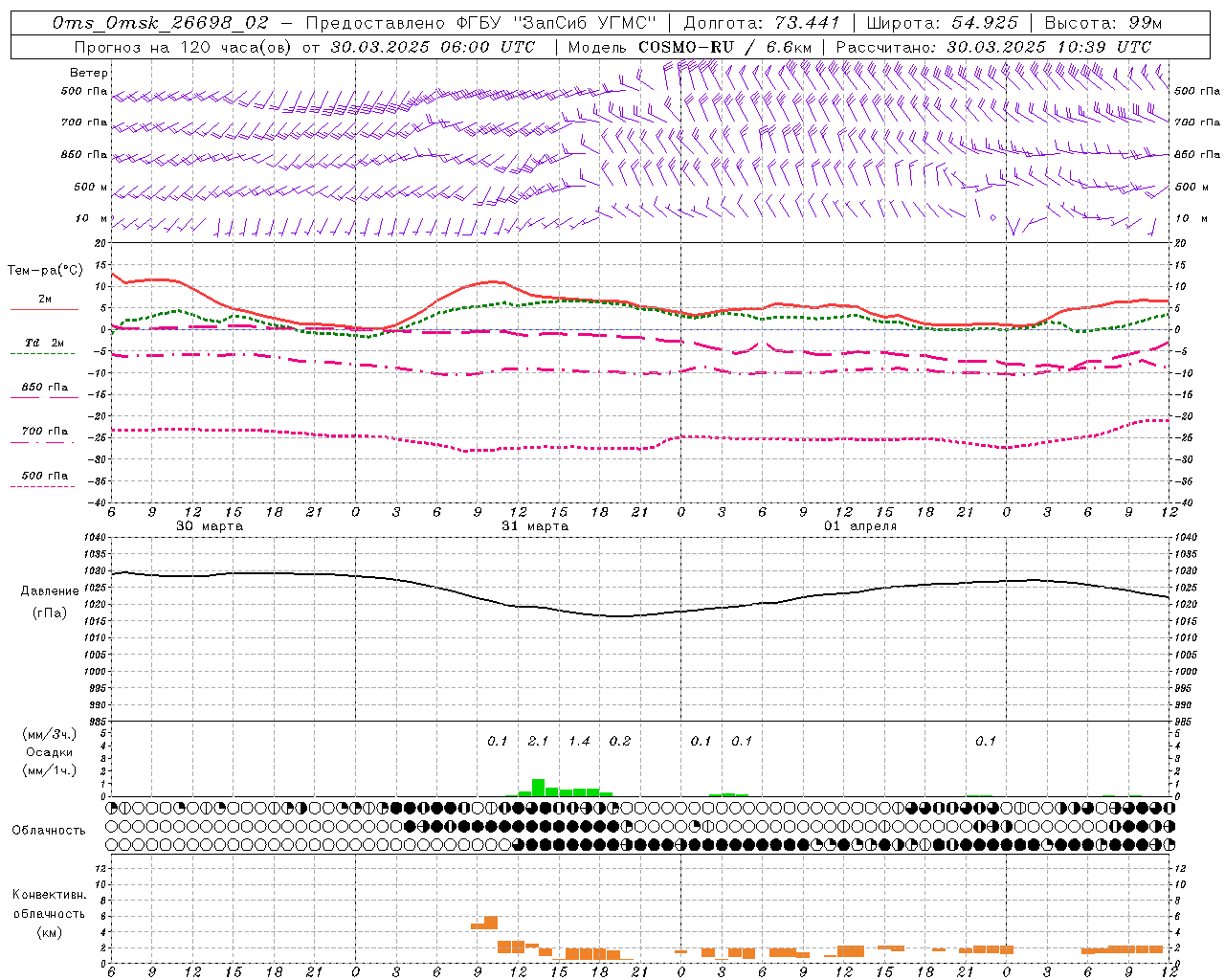Click the Рассчитано: 30.03.2025 10:39 UTC timestamp

point(993,47)
